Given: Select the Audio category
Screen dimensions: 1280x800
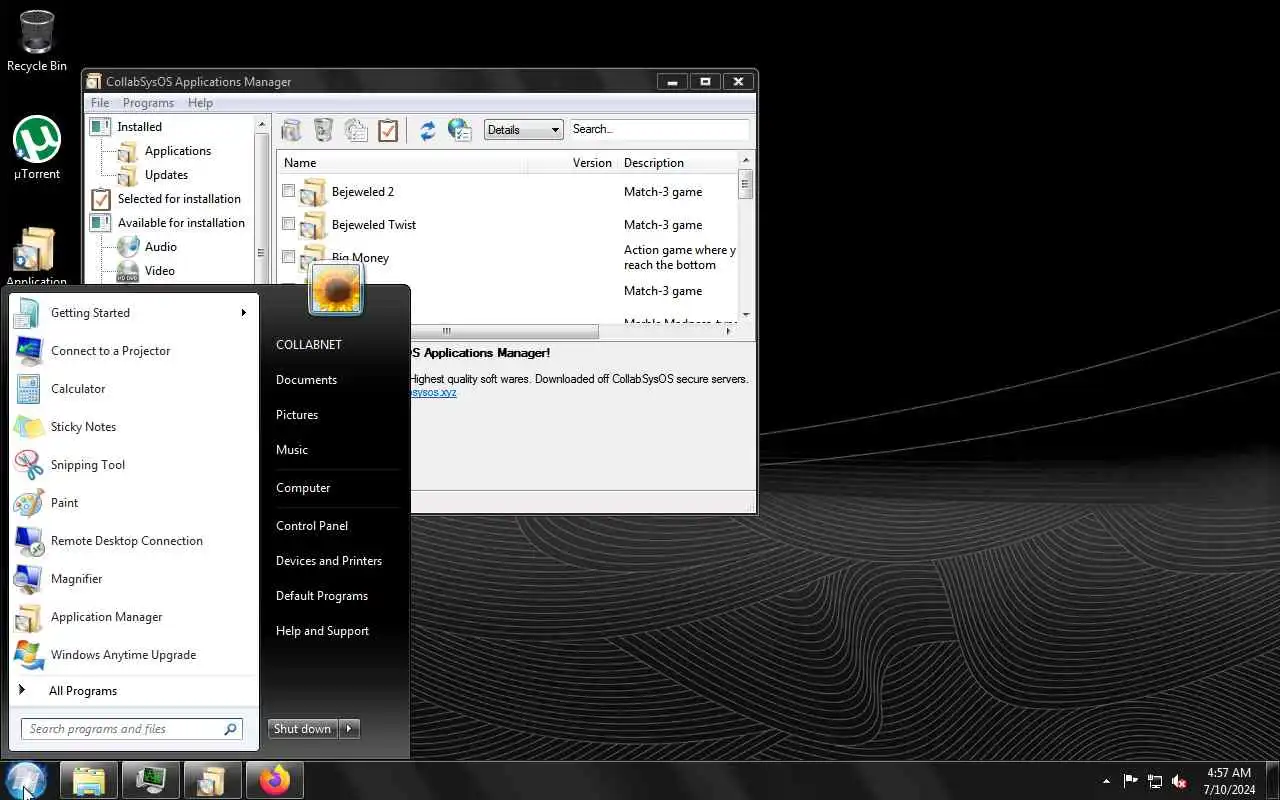Looking at the screenshot, I should point(160,247).
